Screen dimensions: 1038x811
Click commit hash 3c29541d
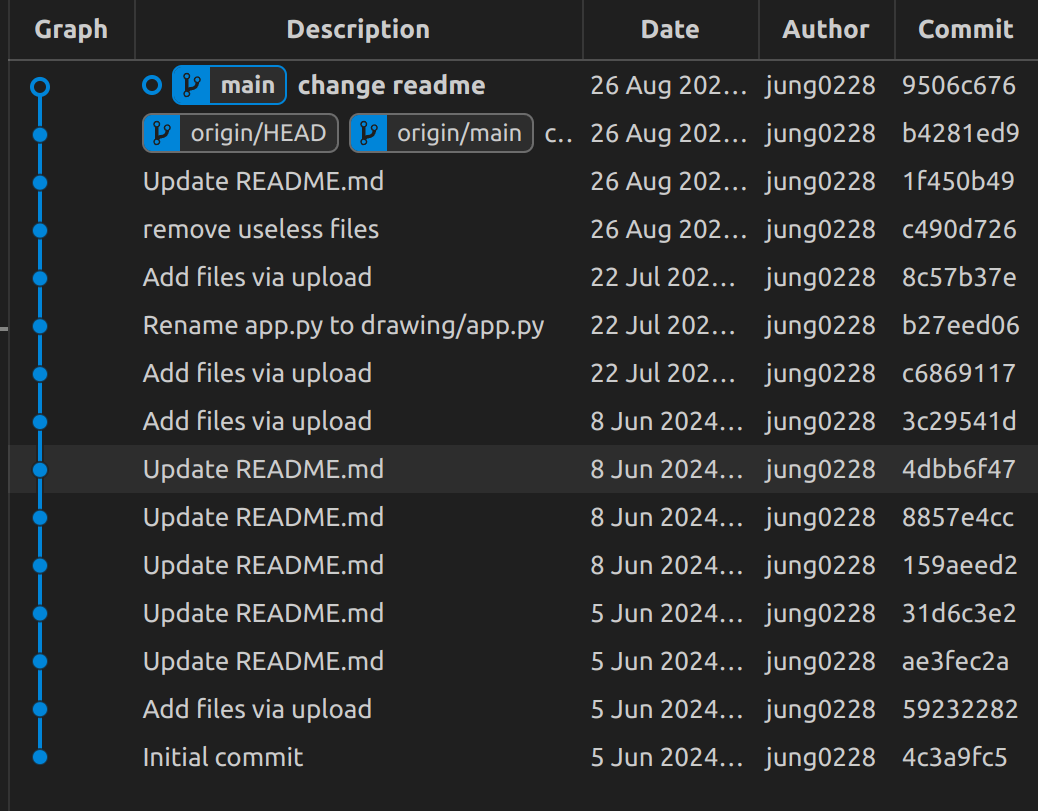[x=959, y=421]
